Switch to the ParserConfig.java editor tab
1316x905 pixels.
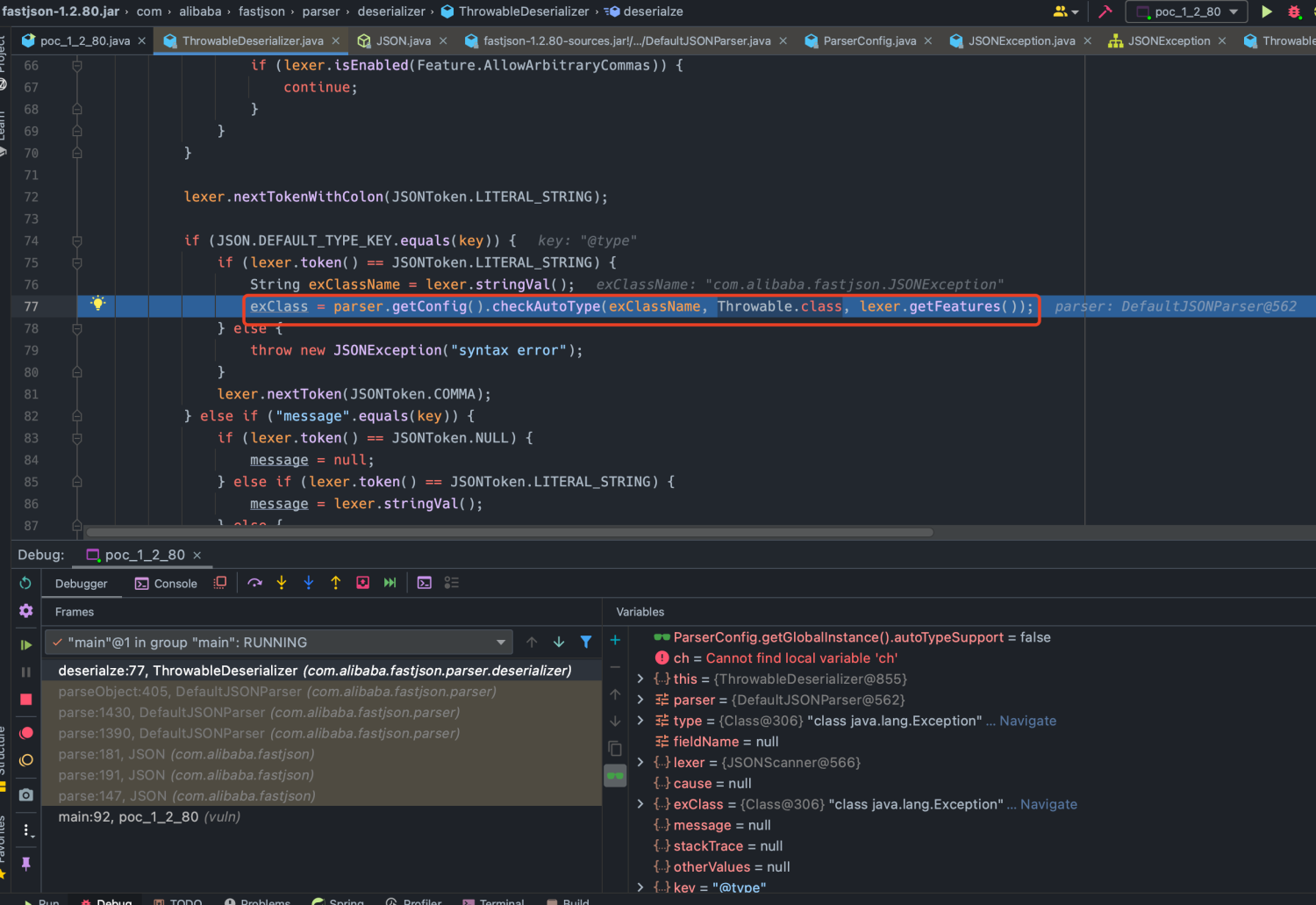(869, 41)
